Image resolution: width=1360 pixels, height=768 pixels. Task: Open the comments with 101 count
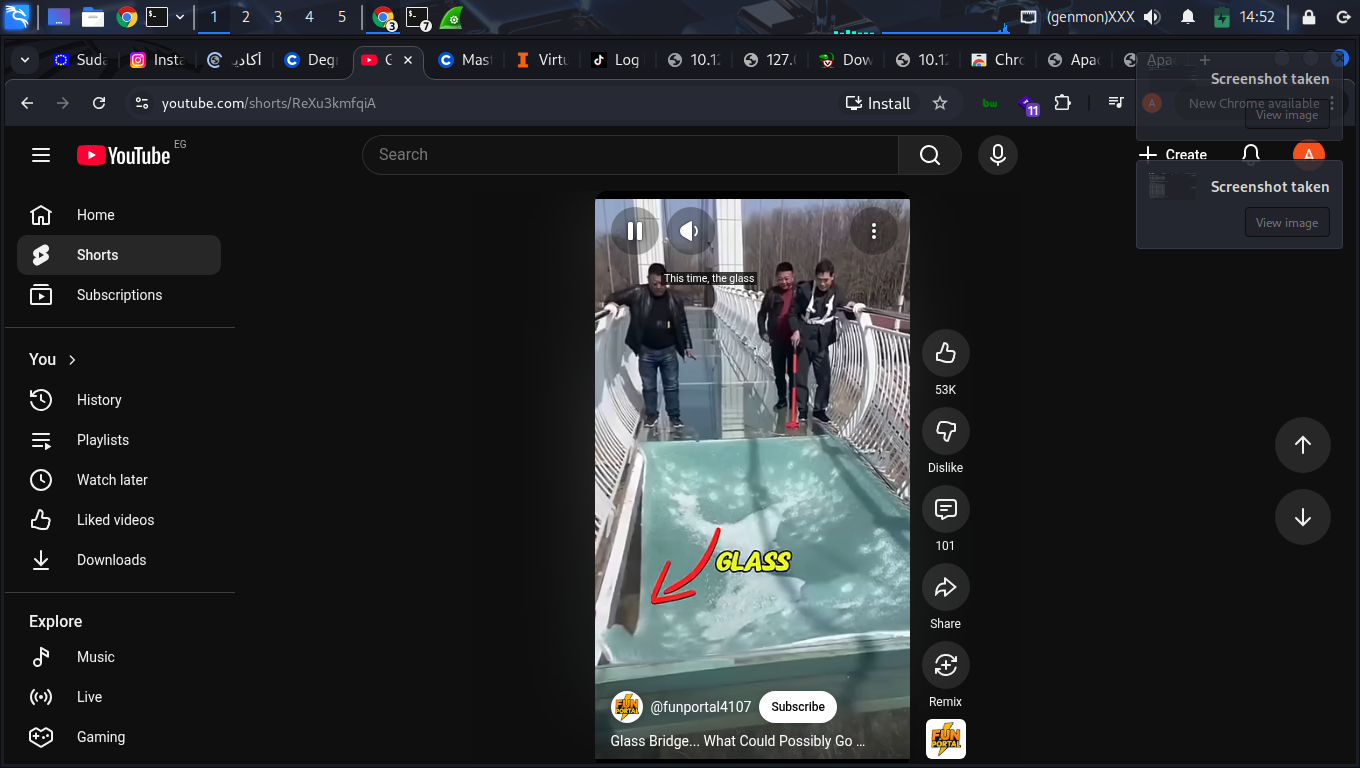point(946,509)
